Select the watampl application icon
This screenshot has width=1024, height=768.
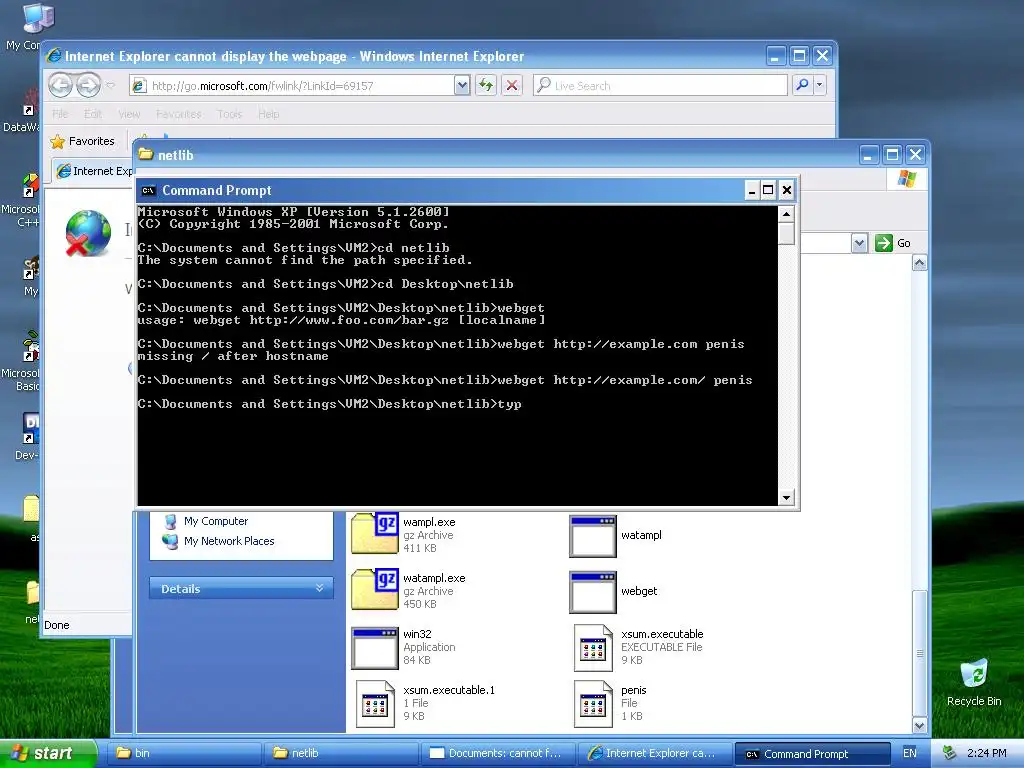pyautogui.click(x=593, y=536)
